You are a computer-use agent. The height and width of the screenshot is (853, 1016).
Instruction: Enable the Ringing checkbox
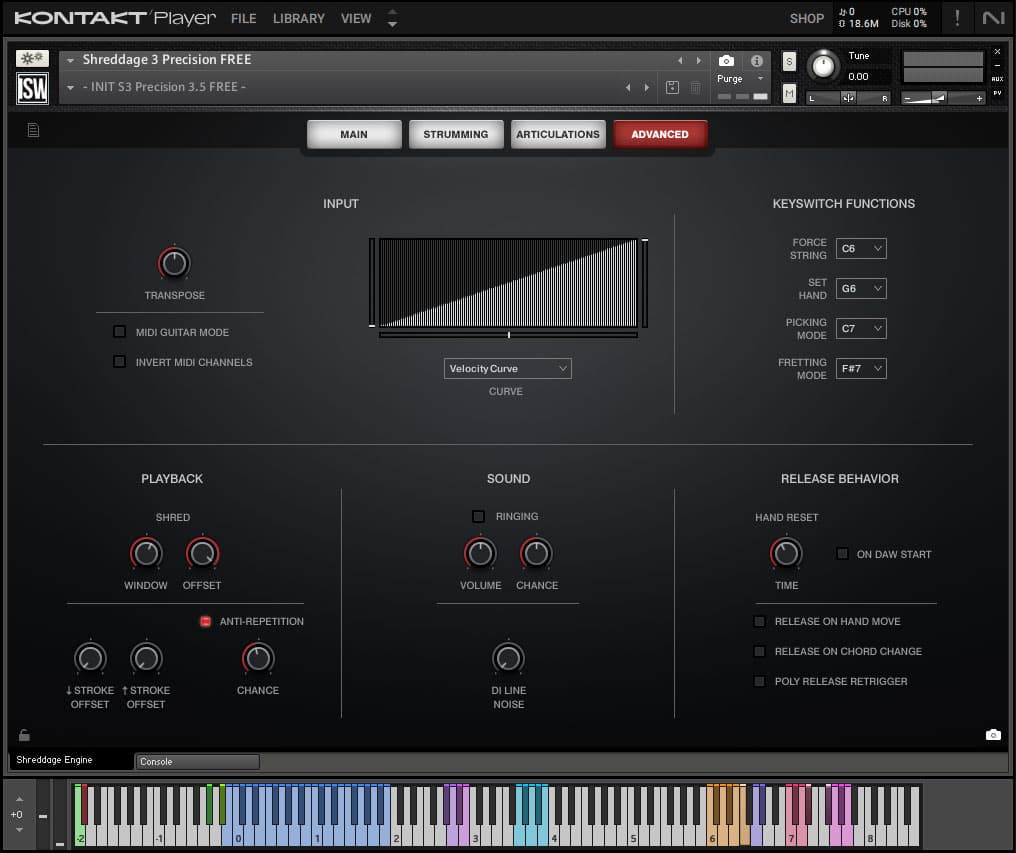(x=478, y=517)
